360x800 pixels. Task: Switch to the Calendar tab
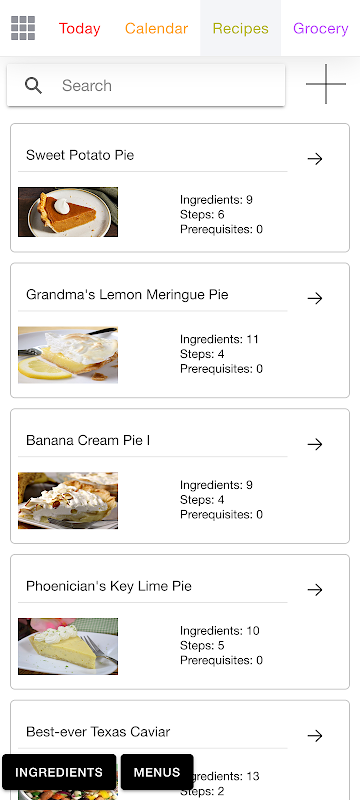pos(157,29)
